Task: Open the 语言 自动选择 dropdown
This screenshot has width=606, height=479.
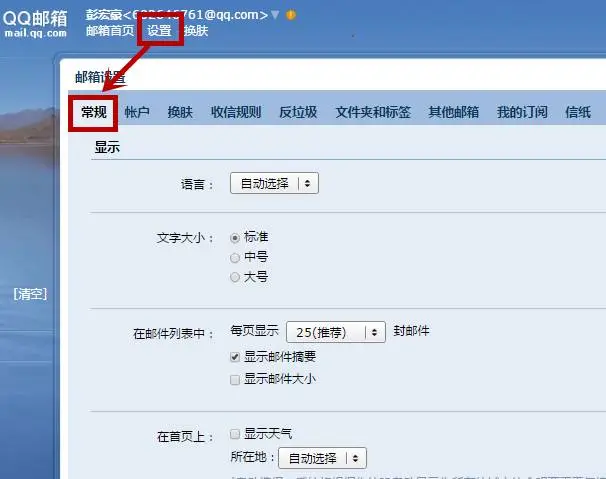Action: pos(274,183)
